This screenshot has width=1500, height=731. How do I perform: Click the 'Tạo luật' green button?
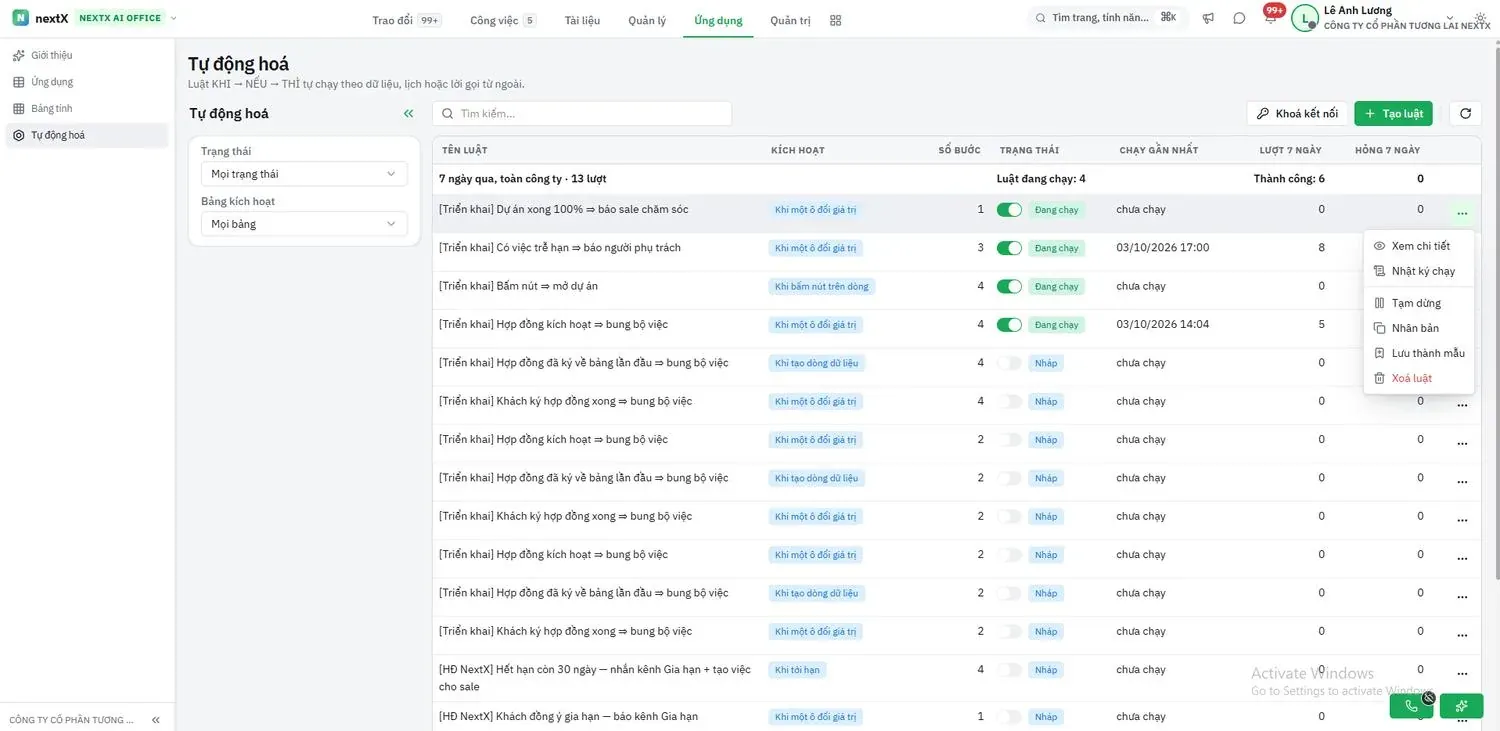[x=1393, y=114]
